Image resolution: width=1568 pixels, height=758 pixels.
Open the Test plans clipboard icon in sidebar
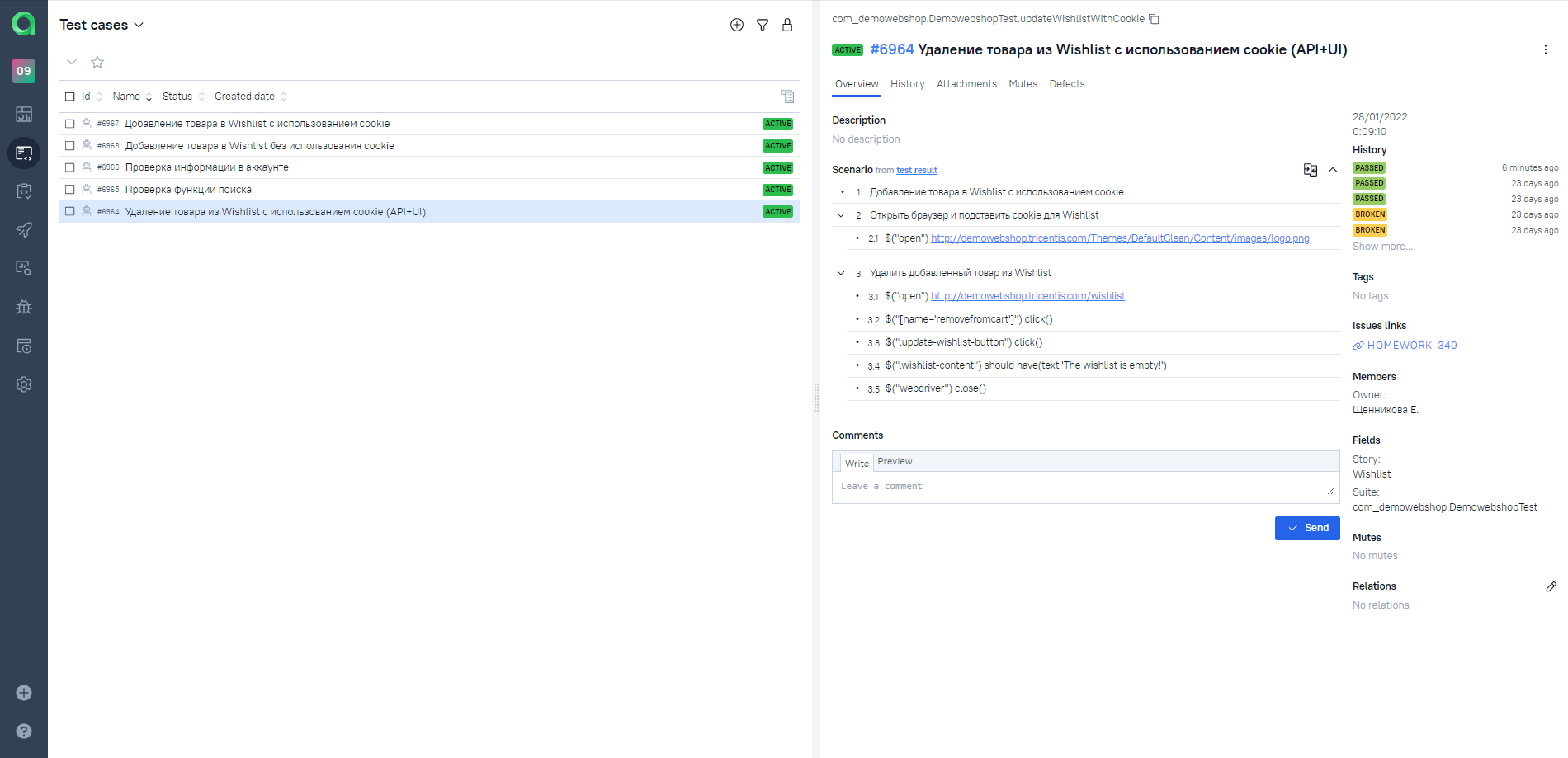point(24,191)
